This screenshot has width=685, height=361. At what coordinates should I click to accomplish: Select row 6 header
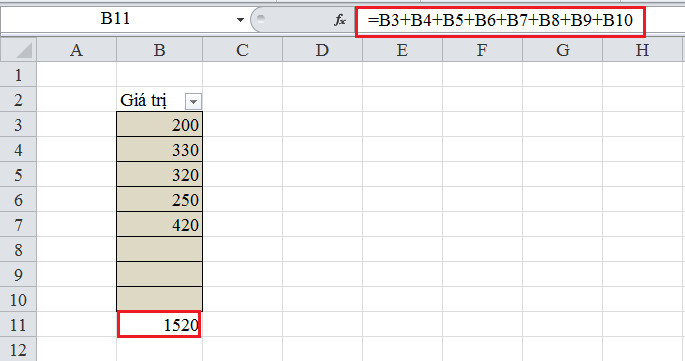tap(18, 199)
